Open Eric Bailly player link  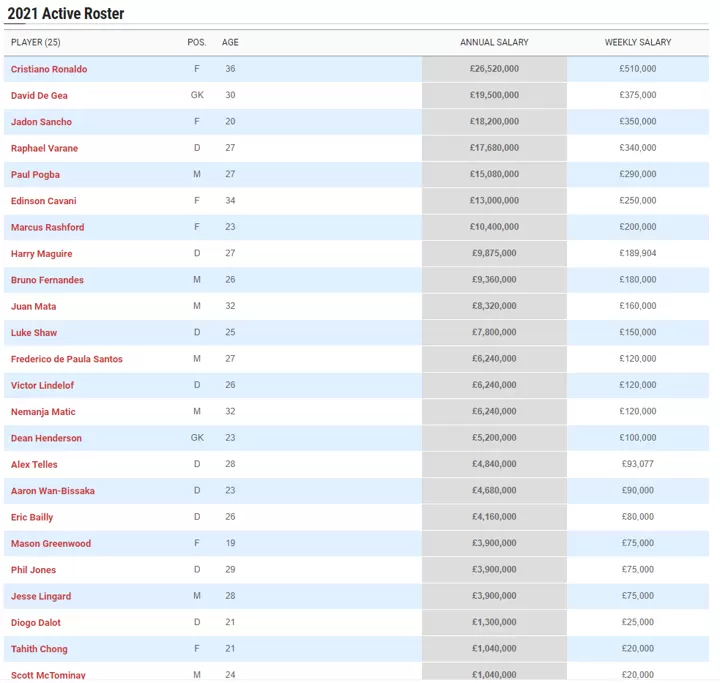[x=32, y=517]
